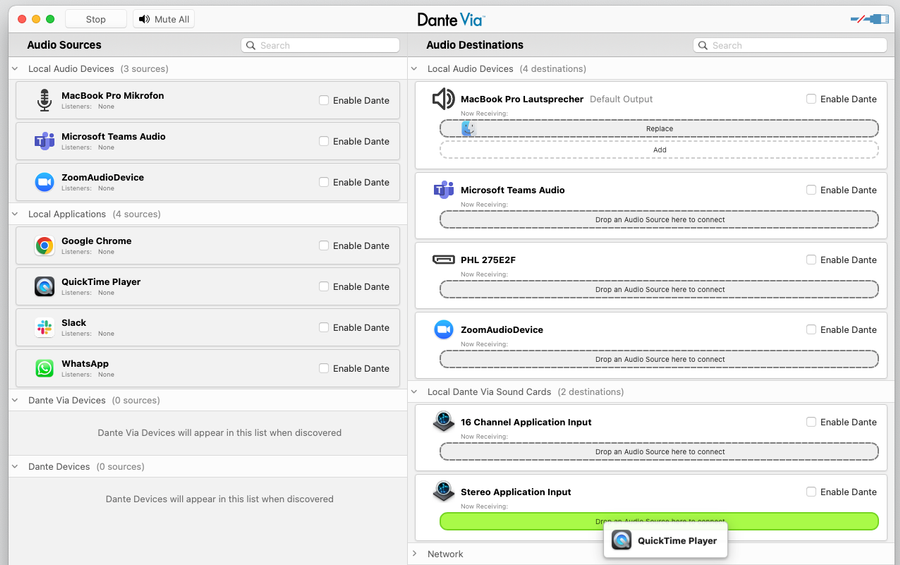Click "Dante Devices will appear" message

click(x=219, y=499)
